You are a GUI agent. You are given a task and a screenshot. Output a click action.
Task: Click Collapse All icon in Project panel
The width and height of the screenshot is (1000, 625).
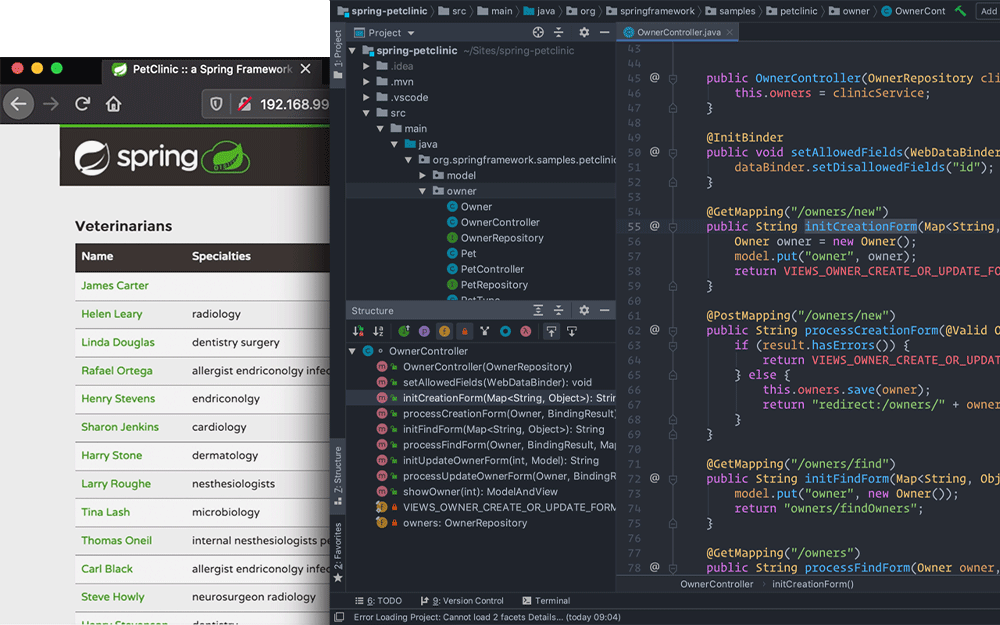pyautogui.click(x=559, y=33)
